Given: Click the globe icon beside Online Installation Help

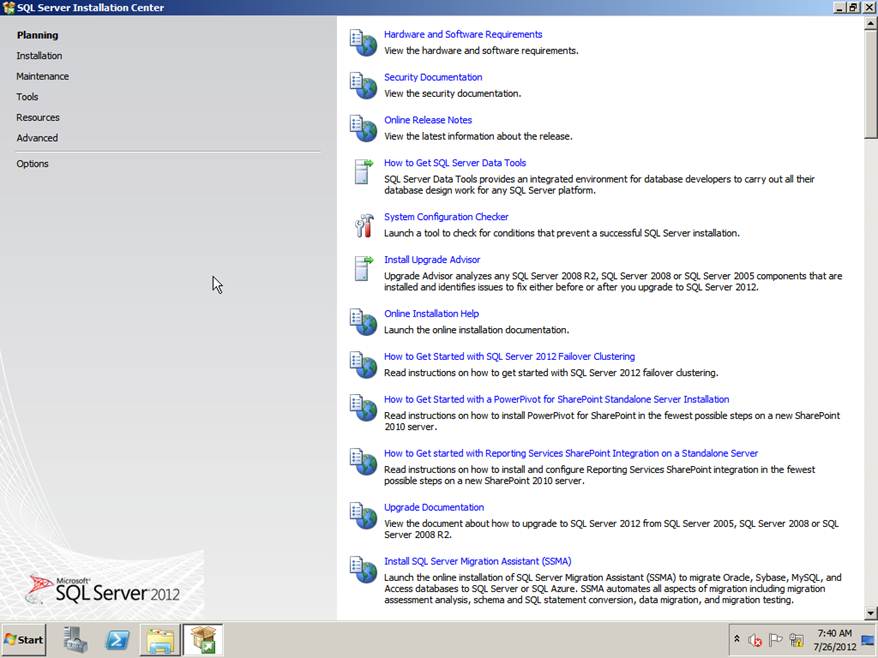Looking at the screenshot, I should [x=363, y=322].
